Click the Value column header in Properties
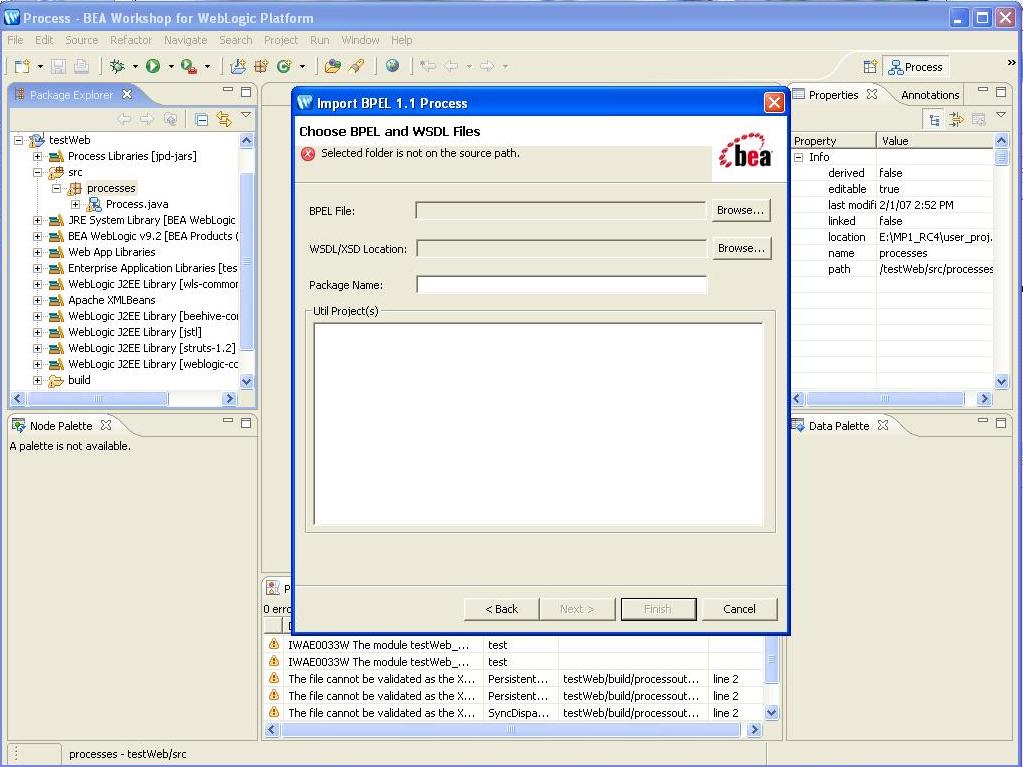This screenshot has height=767, width=1023. [934, 141]
